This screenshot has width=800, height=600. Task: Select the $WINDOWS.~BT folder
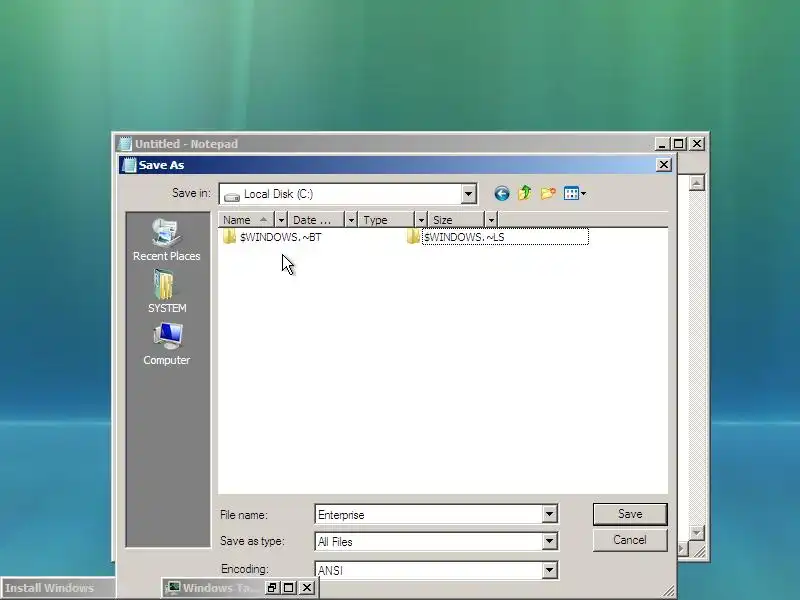272,237
